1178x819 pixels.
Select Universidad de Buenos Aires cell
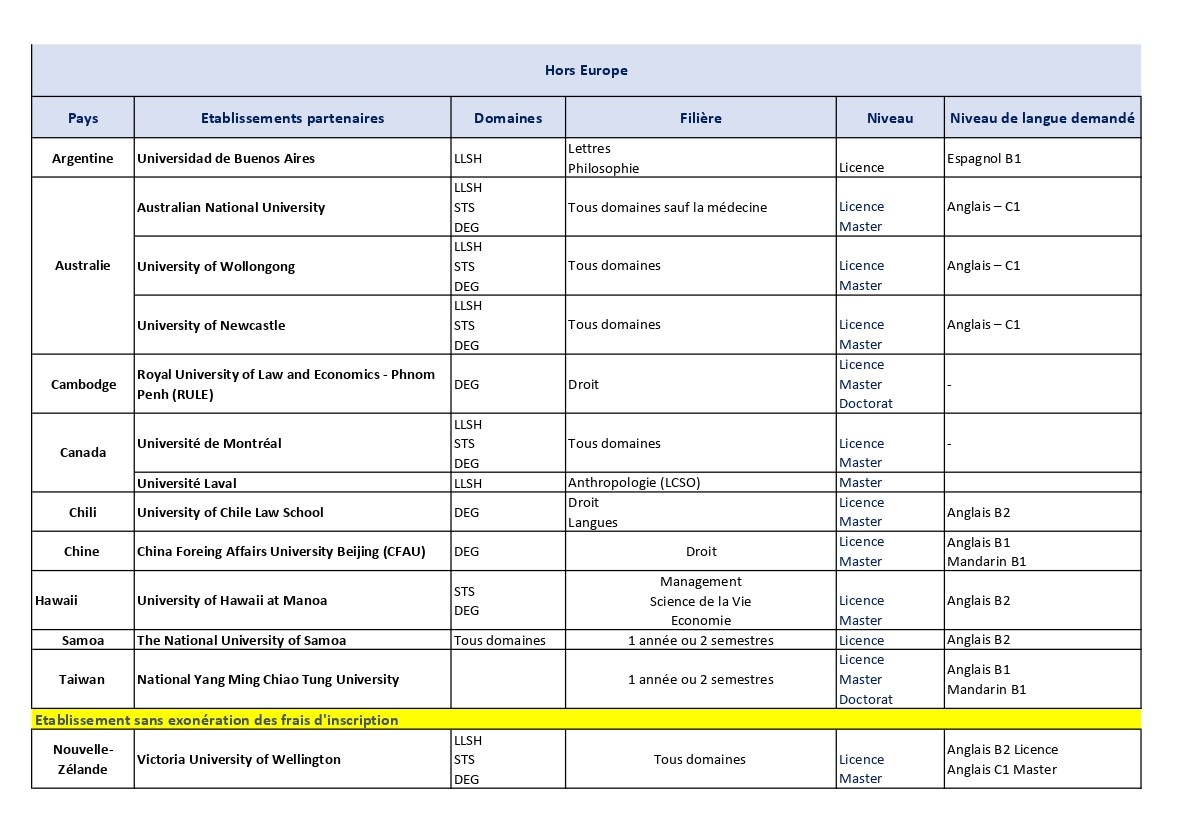pyautogui.click(x=226, y=158)
